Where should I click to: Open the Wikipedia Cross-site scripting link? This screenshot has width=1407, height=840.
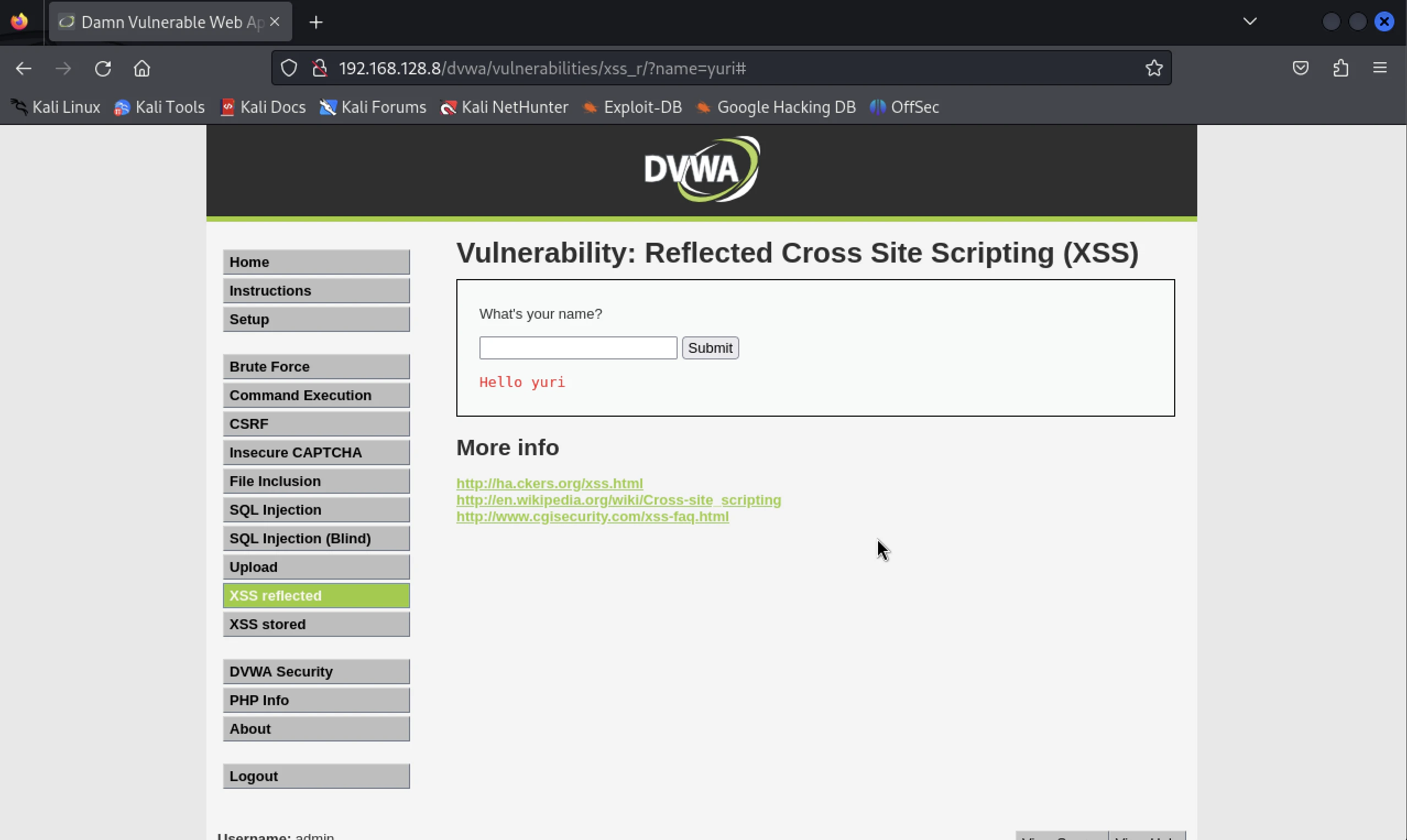pos(619,500)
